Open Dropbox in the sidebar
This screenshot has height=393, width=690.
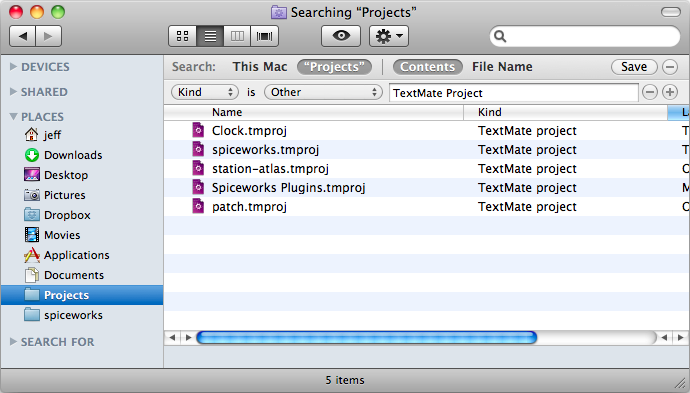pyautogui.click(x=57, y=215)
